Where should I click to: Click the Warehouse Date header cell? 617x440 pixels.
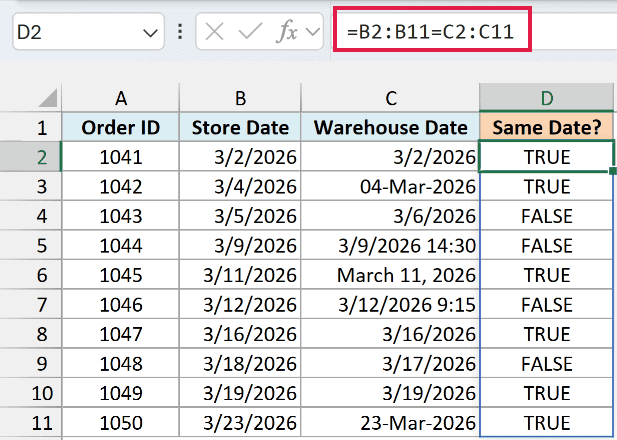[390, 128]
